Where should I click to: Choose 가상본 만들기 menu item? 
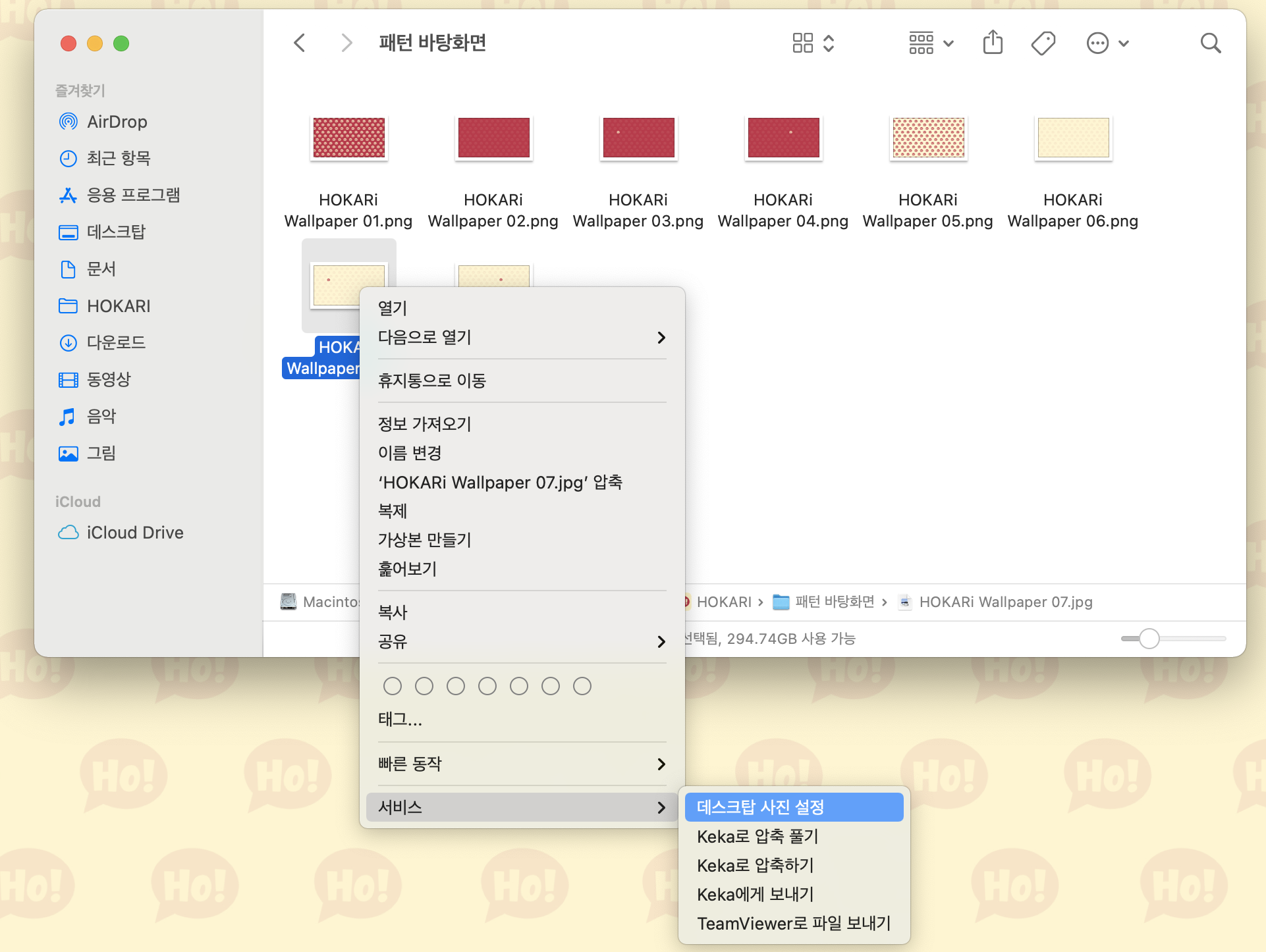(522, 540)
